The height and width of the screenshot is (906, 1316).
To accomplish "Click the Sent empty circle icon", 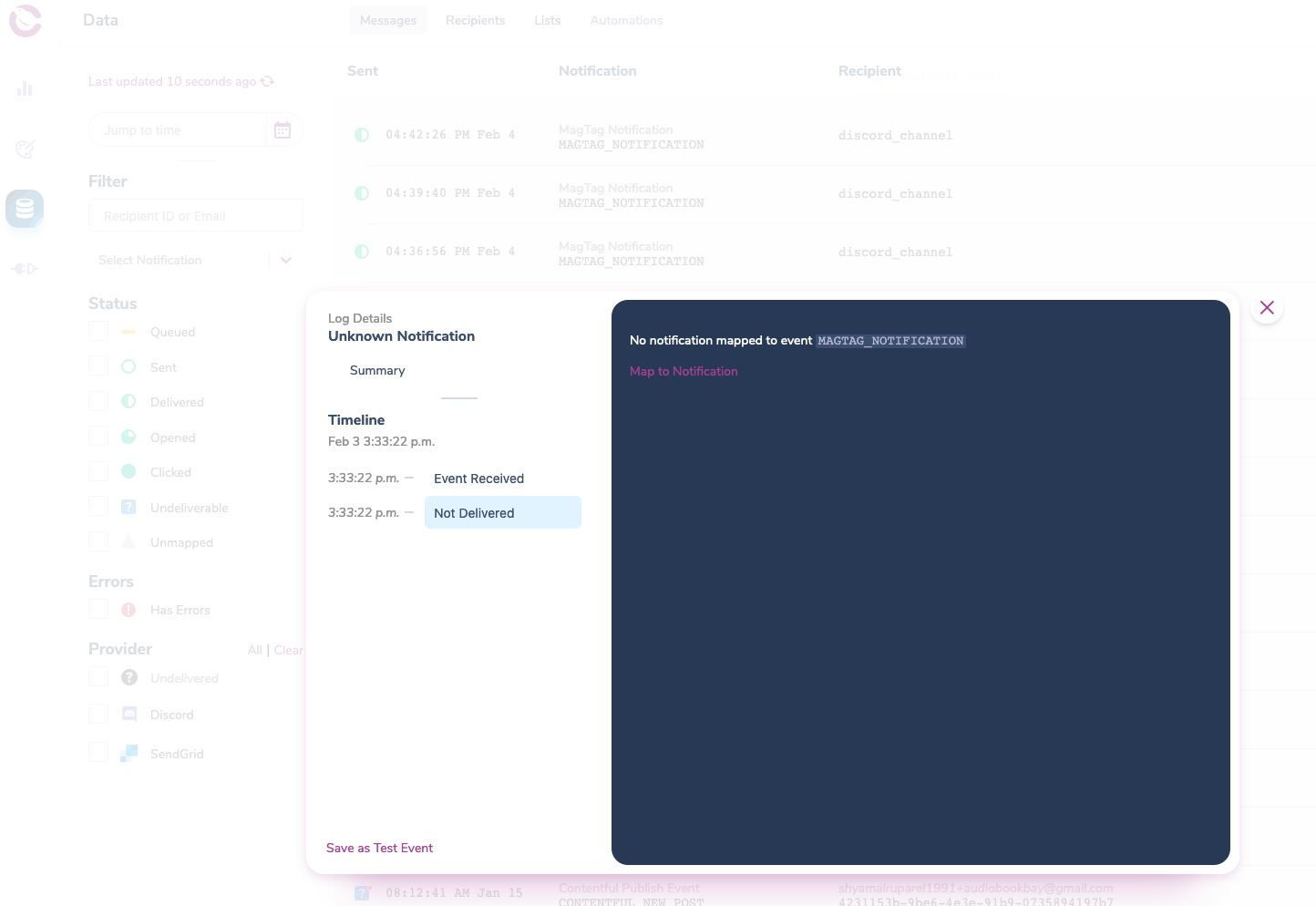I will 129,366.
